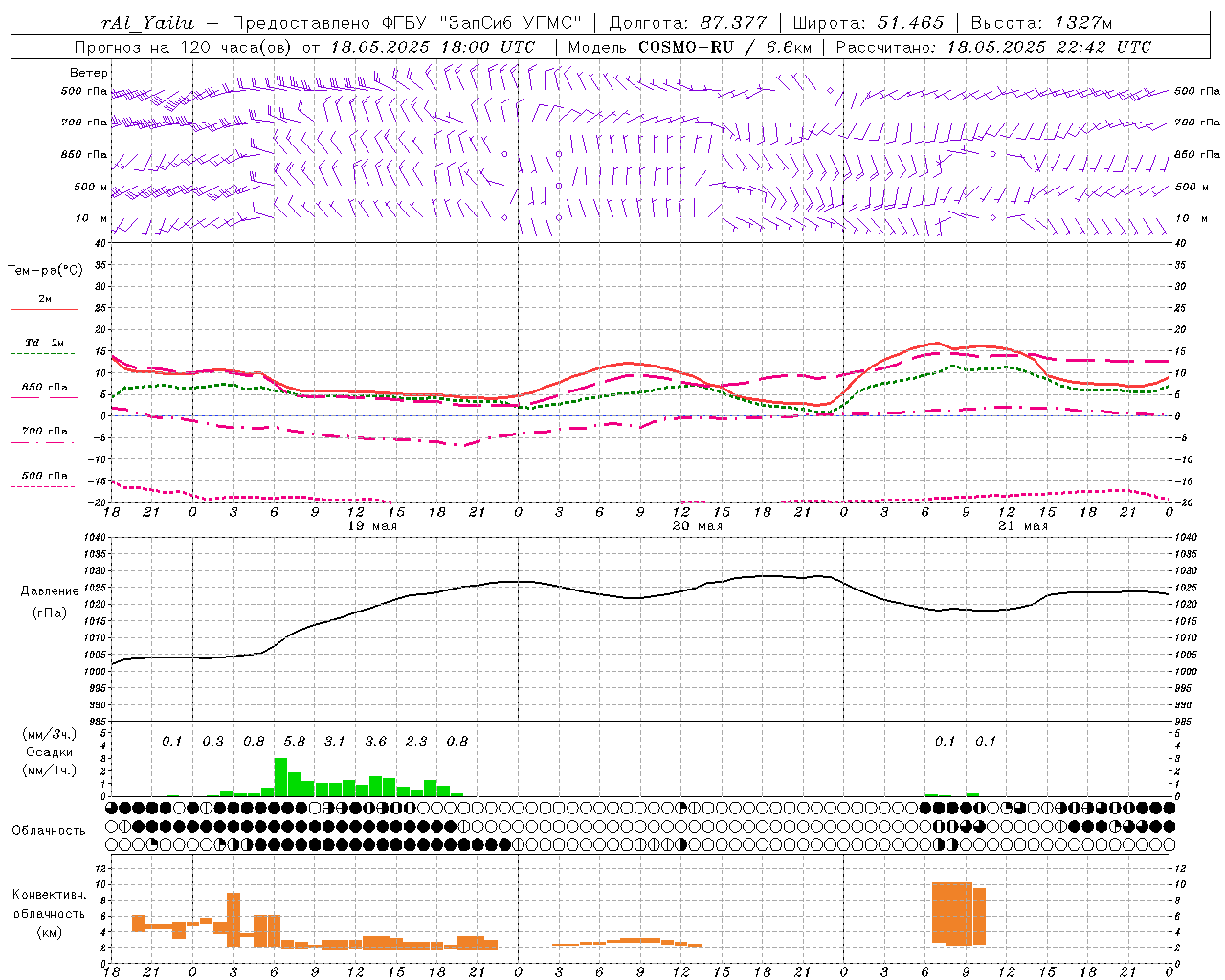Click the Давление pressure panel label
The width and height of the screenshot is (1225, 980).
point(50,591)
